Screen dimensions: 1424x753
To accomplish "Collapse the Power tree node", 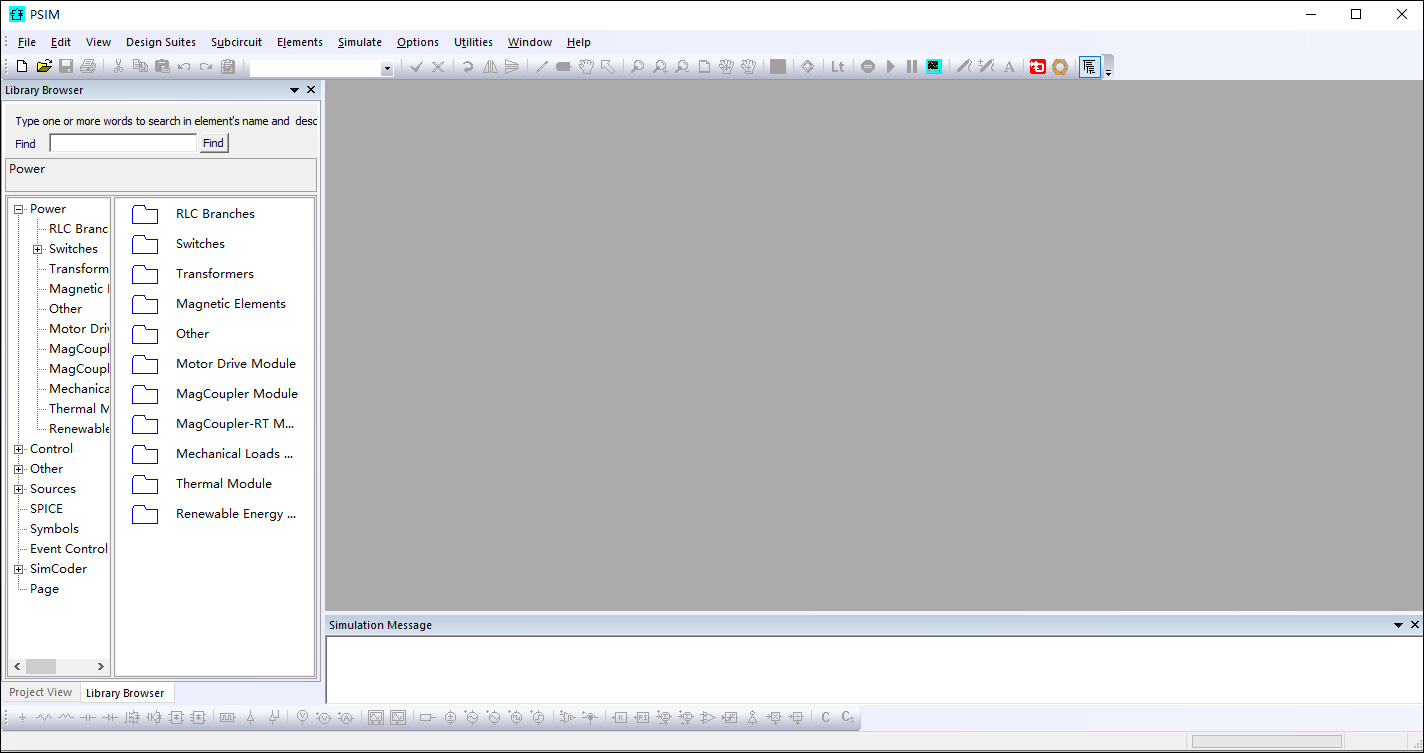I will [x=18, y=209].
